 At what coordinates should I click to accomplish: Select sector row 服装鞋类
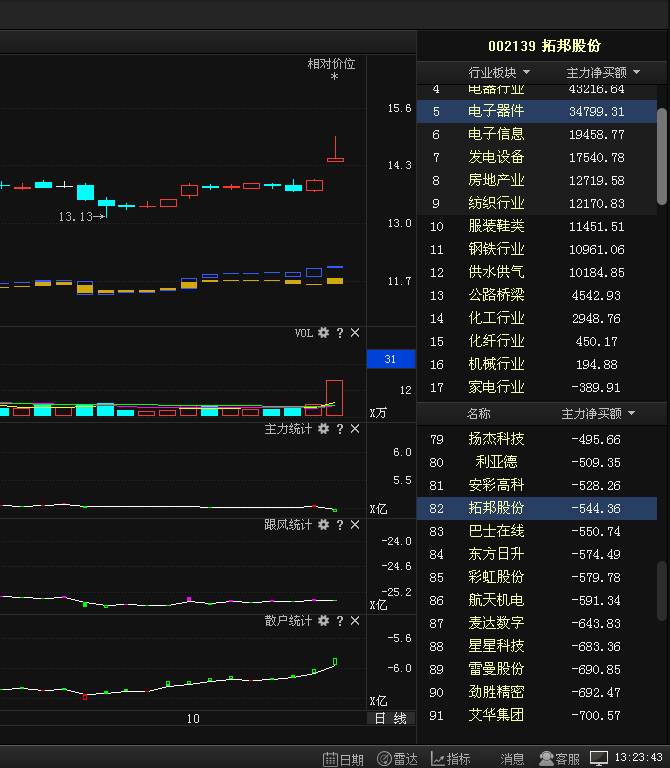pos(537,226)
